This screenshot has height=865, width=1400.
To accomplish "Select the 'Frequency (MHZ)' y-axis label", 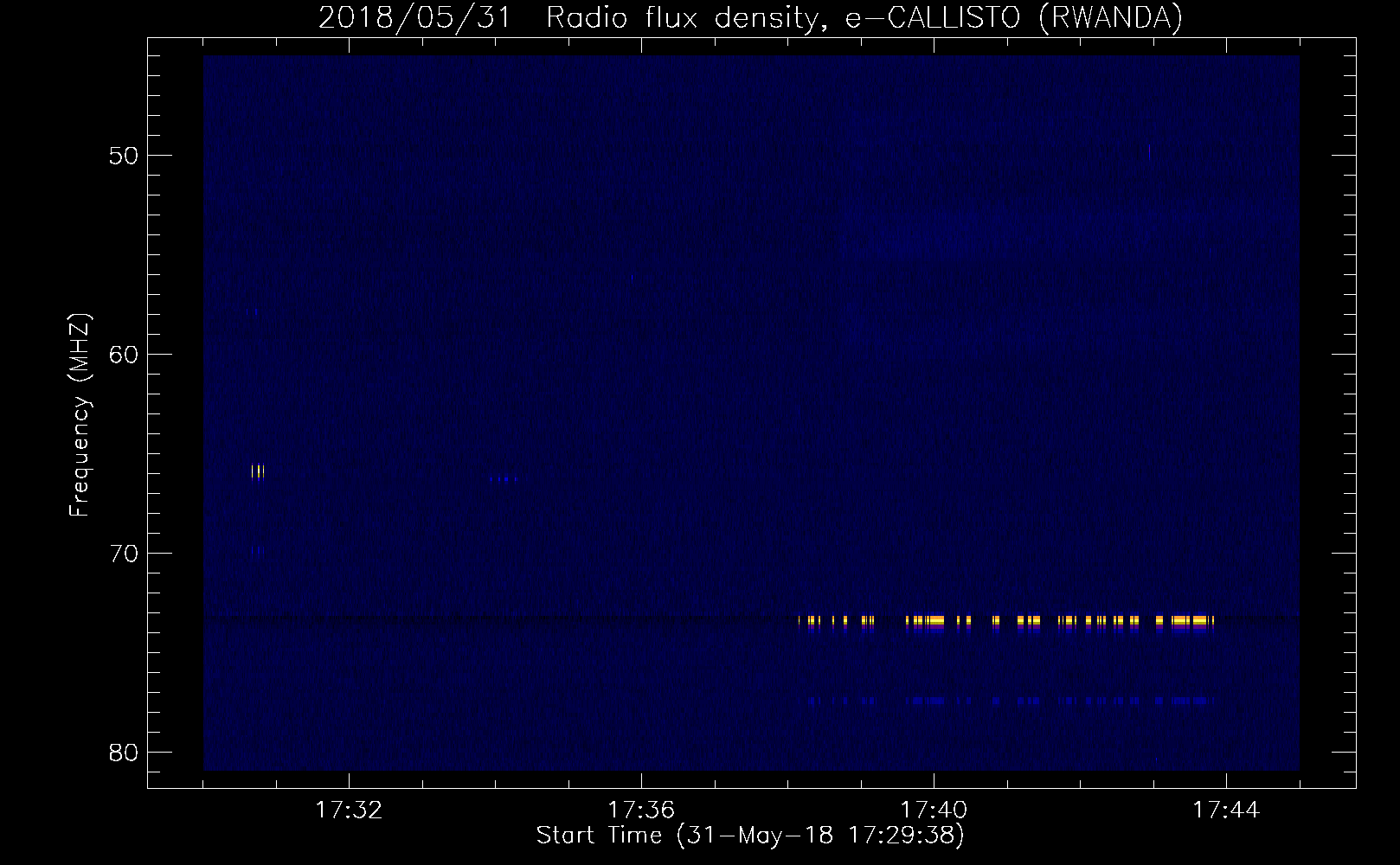I will pos(80,415).
